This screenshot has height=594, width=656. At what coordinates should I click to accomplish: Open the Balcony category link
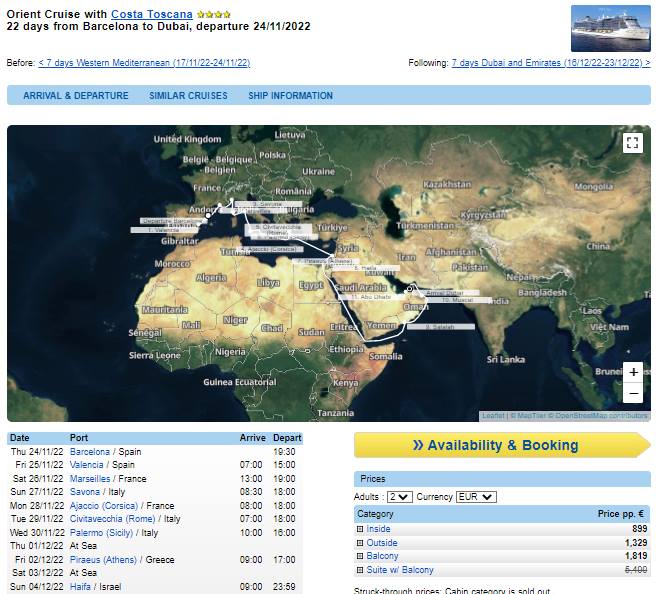(382, 556)
